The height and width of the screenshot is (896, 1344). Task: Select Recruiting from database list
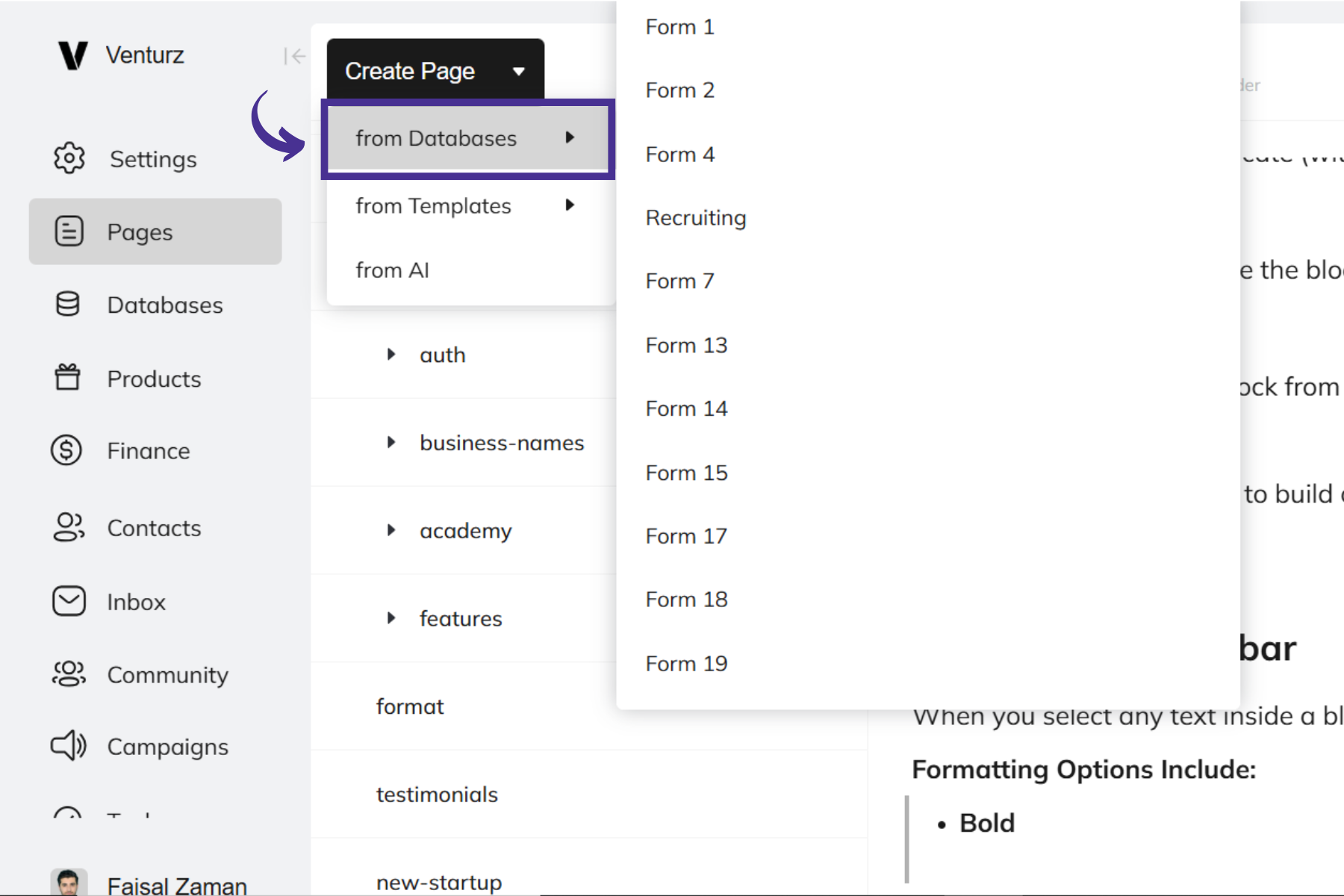click(695, 218)
